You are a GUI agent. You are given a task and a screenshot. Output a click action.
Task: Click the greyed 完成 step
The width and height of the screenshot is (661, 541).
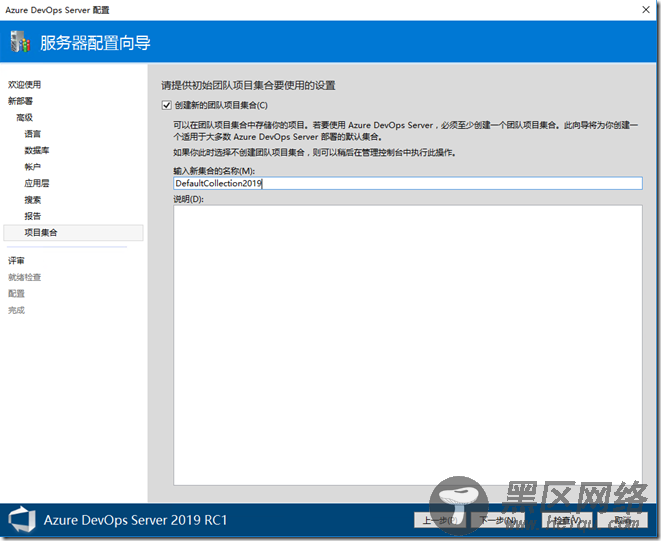16,310
